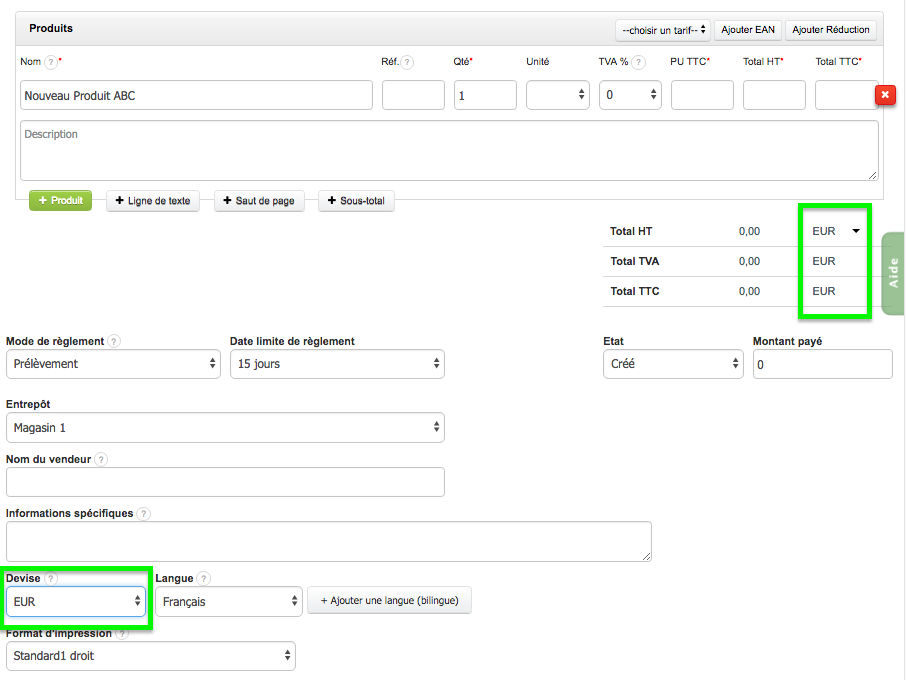This screenshot has height=680, width=906.
Task: Open the Format d'impression dropdown
Action: click(150, 655)
